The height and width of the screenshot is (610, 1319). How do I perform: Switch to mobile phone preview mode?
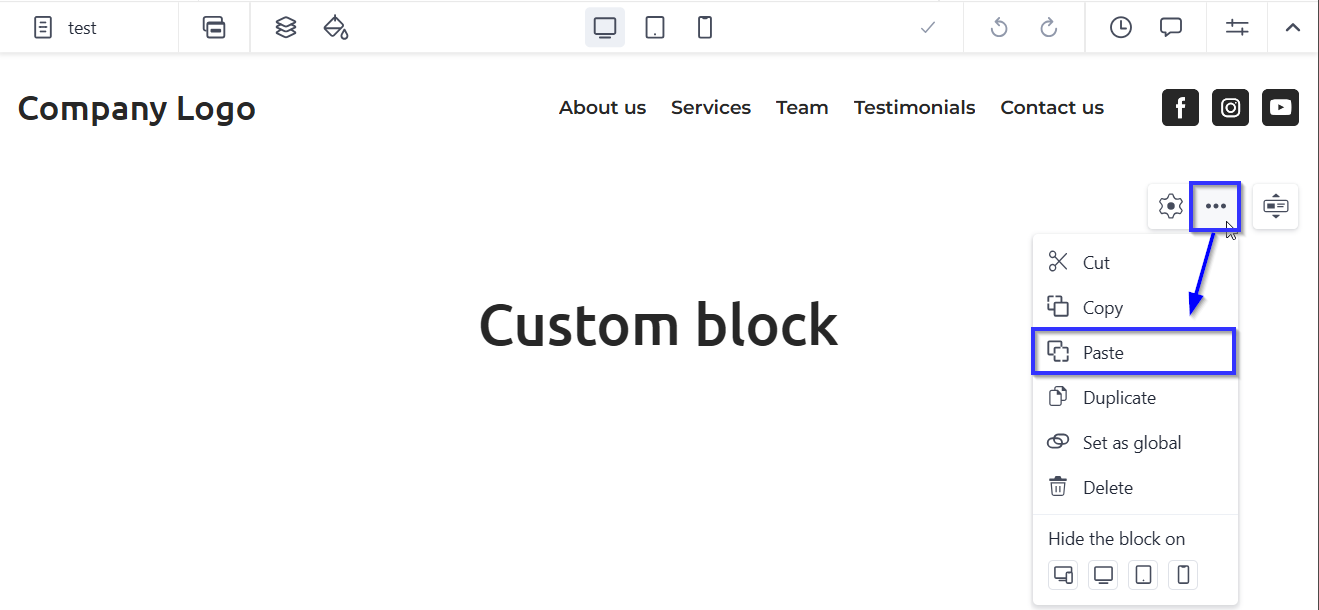point(705,28)
